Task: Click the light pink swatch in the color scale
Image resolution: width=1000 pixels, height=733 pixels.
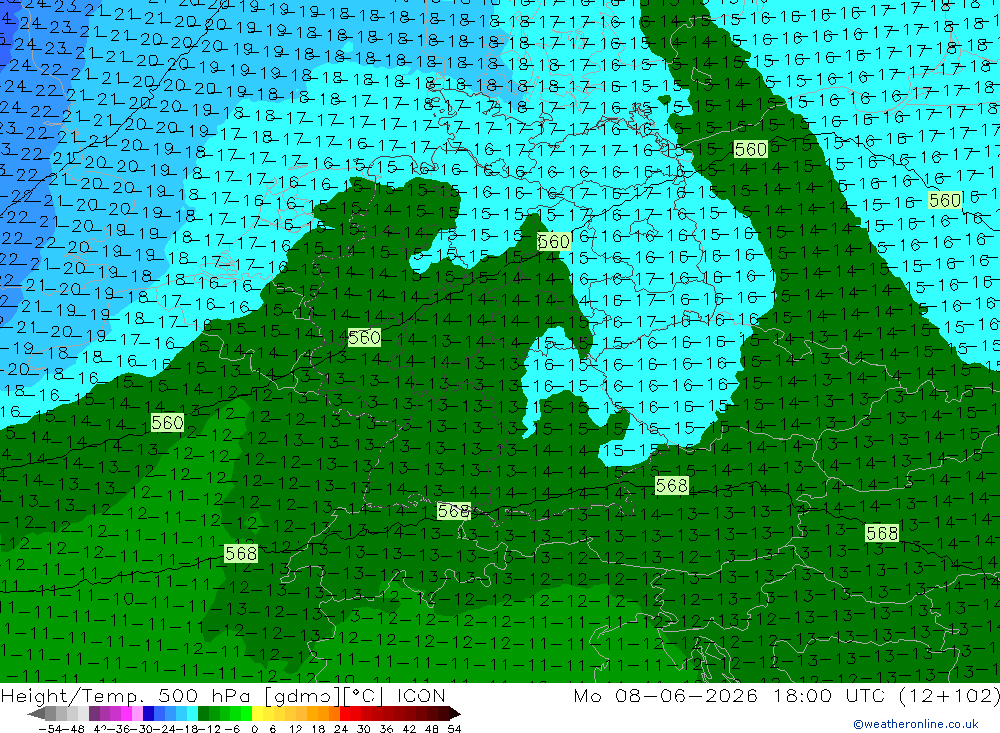Action: [138, 714]
